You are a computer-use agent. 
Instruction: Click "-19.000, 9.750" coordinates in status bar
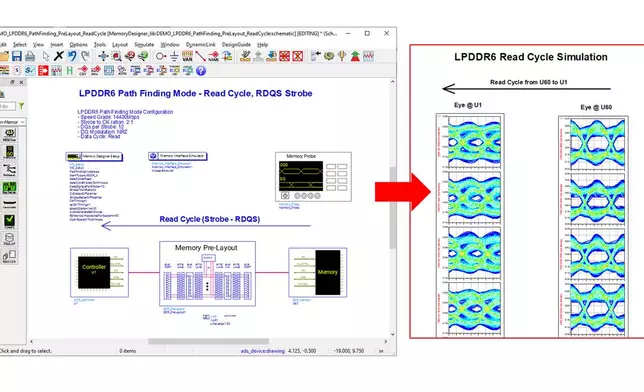[x=349, y=351]
